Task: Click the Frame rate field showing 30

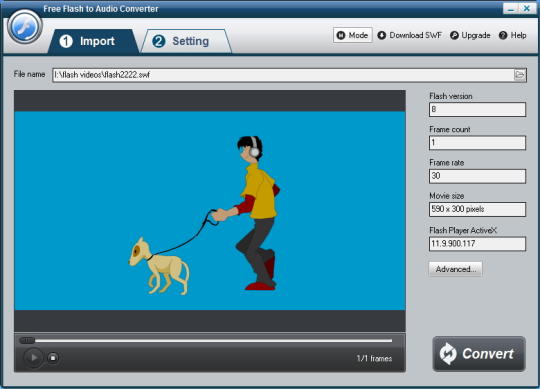Action: tap(477, 176)
